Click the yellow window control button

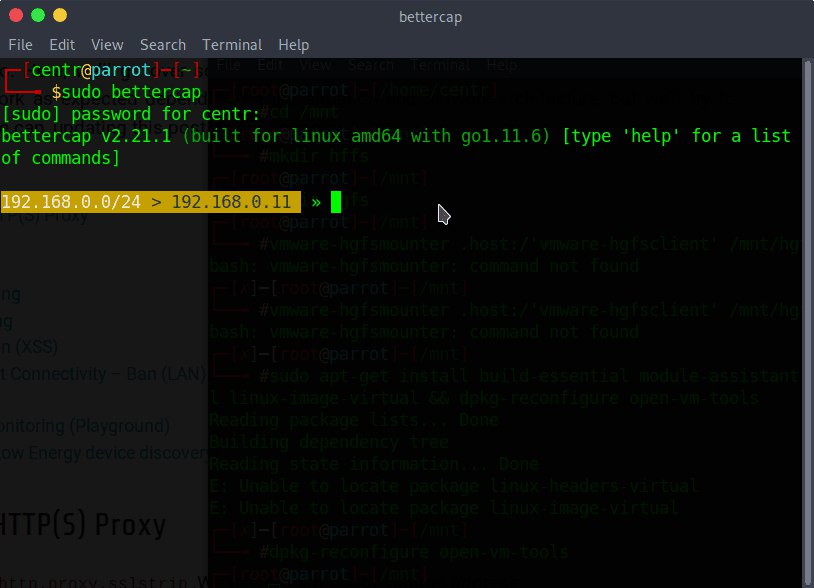pos(60,16)
